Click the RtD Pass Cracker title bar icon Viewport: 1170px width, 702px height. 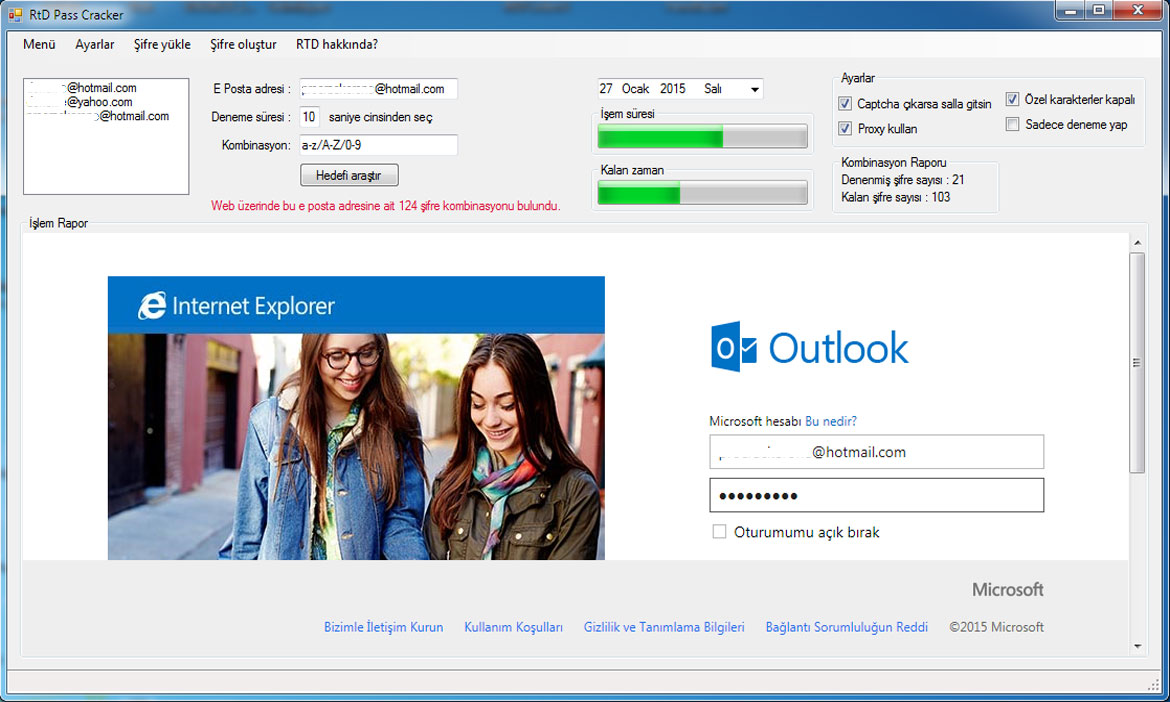[x=15, y=14]
